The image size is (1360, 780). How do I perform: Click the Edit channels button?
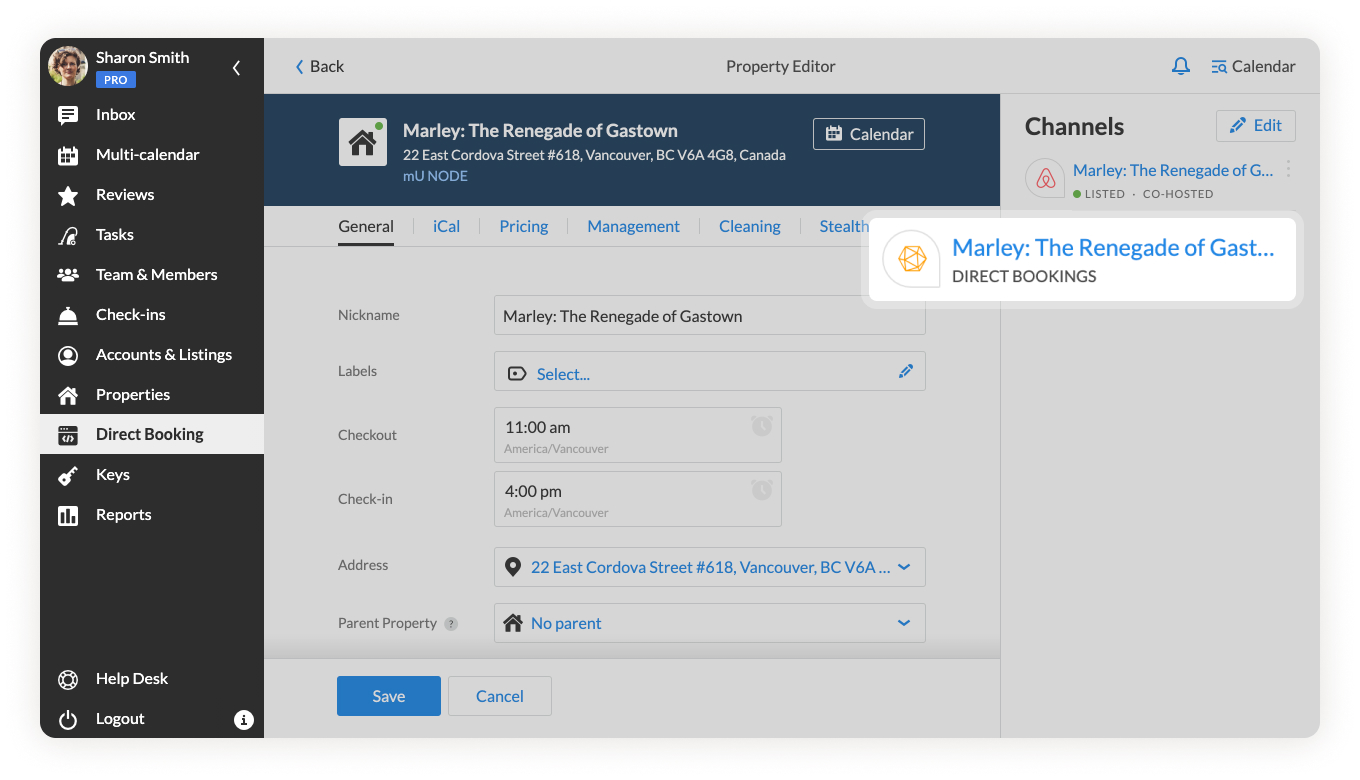pos(1255,126)
